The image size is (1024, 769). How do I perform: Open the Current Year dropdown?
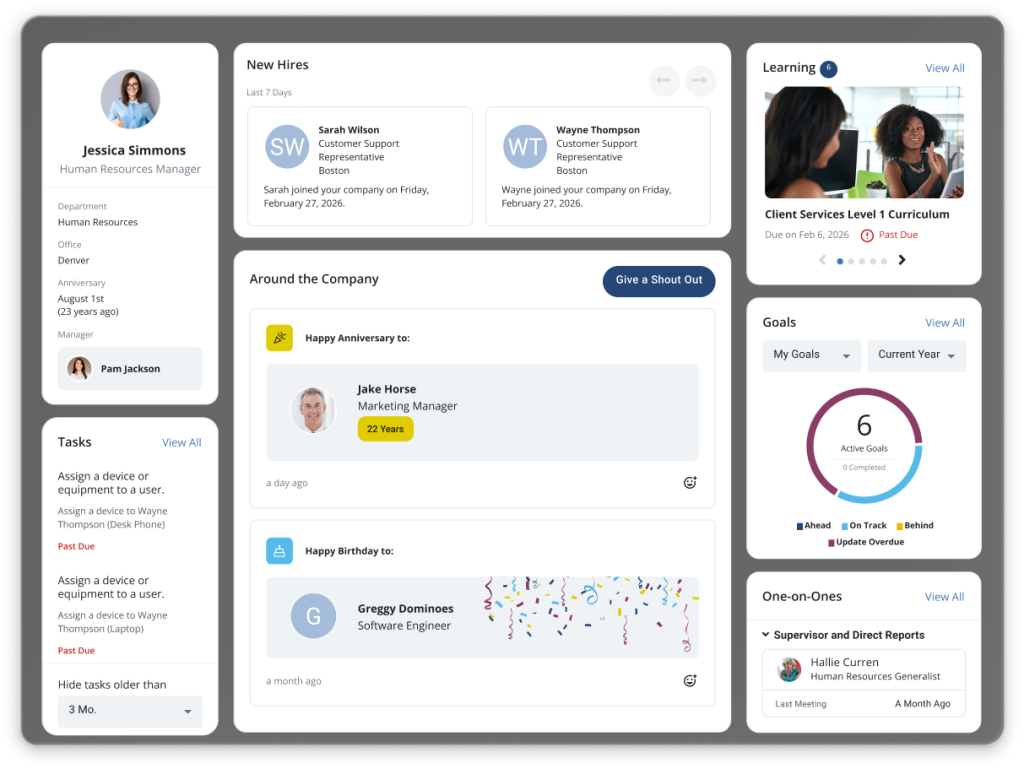pyautogui.click(x=916, y=356)
